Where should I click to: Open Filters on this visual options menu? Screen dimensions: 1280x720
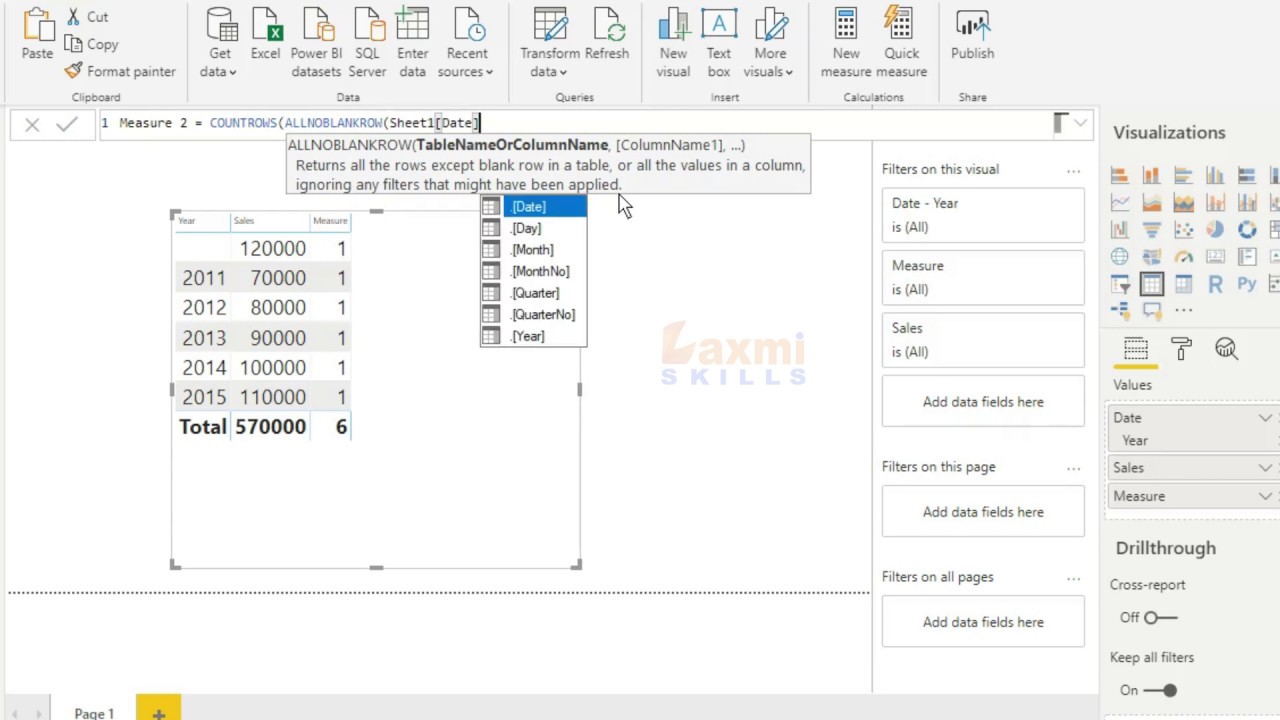click(1073, 170)
